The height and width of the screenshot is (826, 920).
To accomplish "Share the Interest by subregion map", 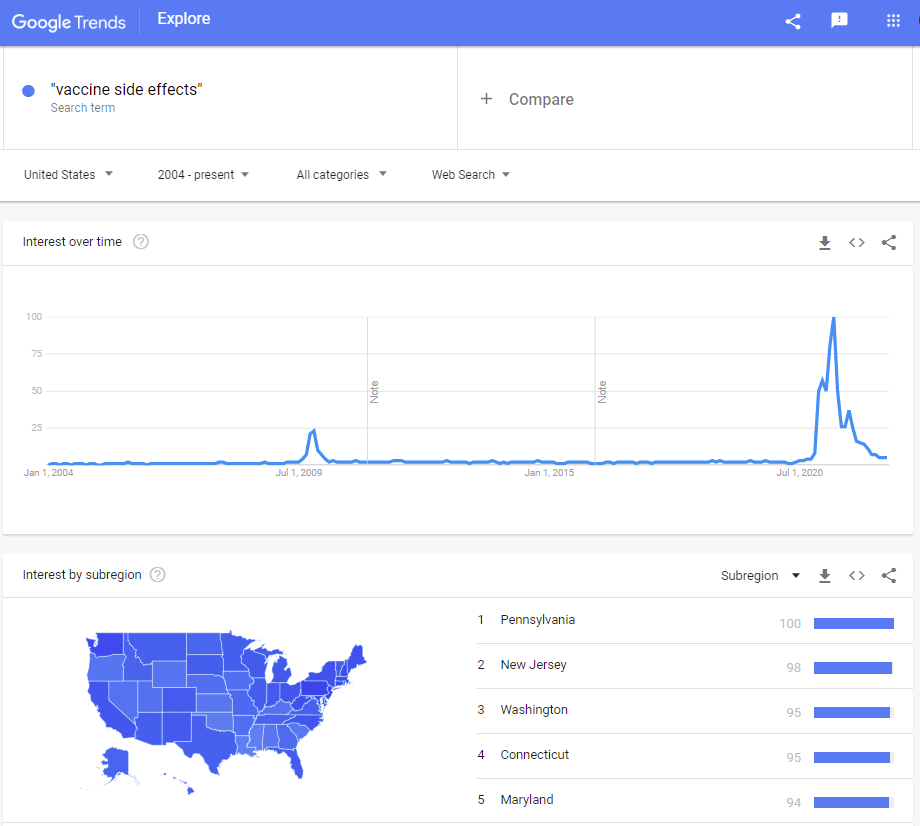I will click(888, 575).
